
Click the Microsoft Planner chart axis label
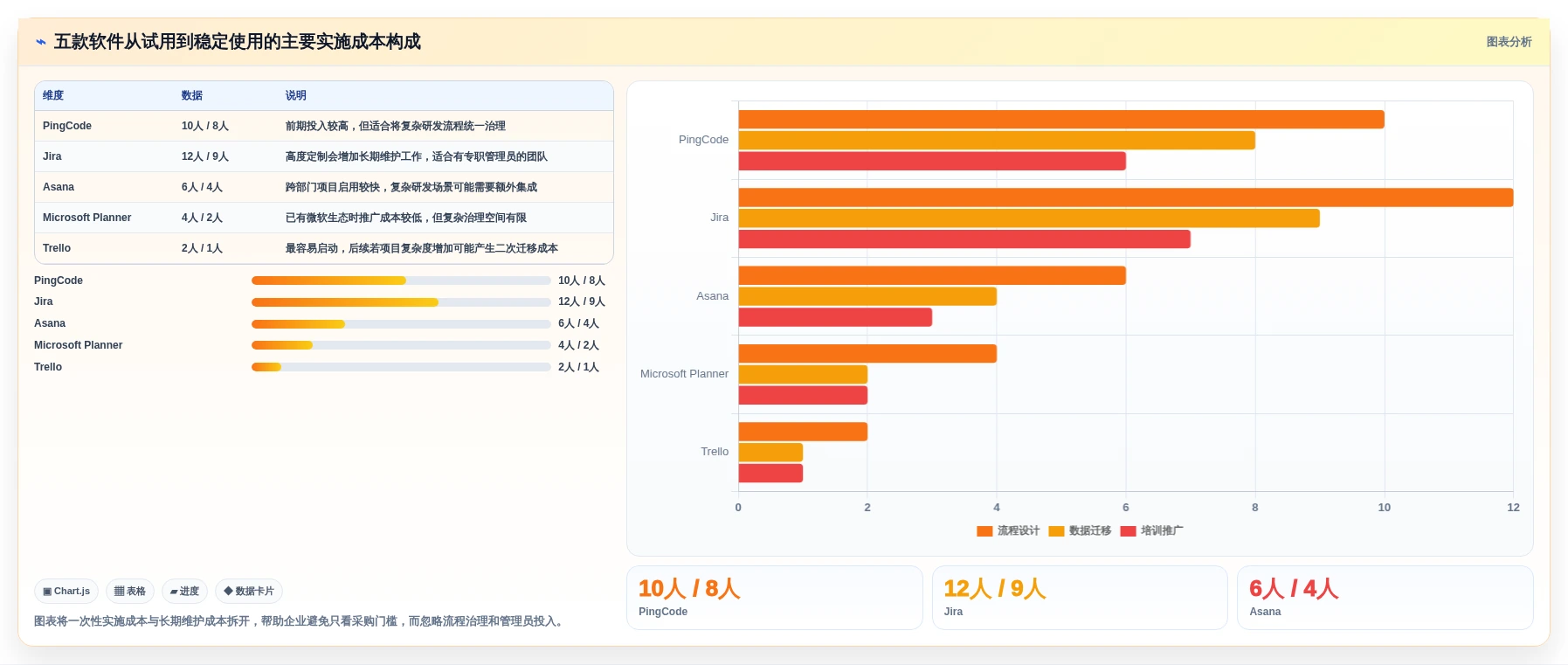[684, 374]
